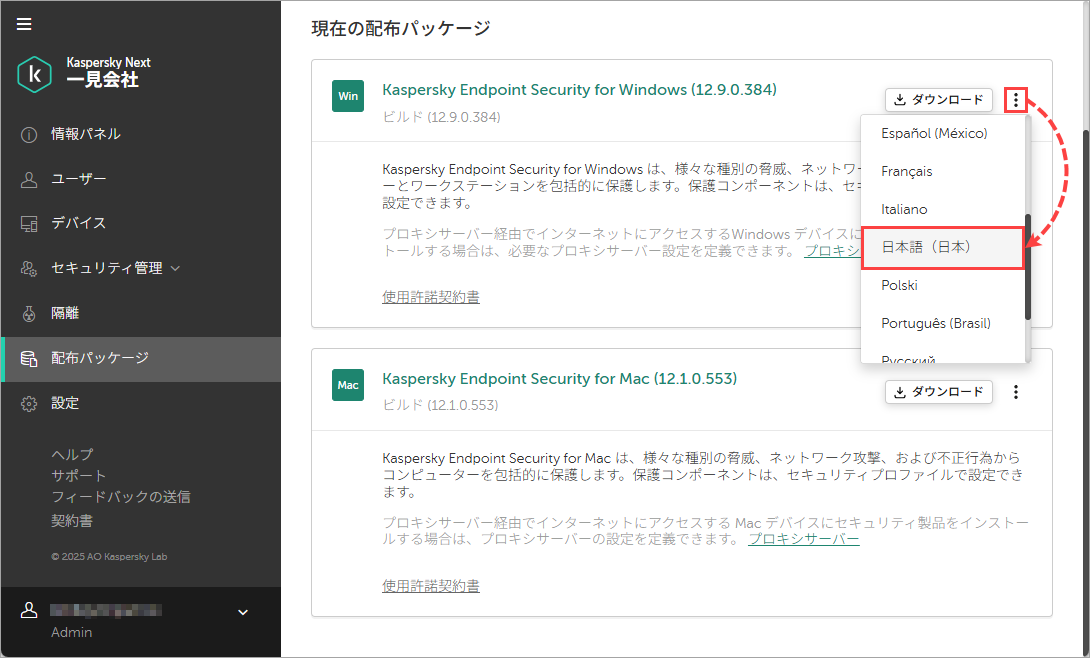Open the 契約書 link

(x=72, y=520)
